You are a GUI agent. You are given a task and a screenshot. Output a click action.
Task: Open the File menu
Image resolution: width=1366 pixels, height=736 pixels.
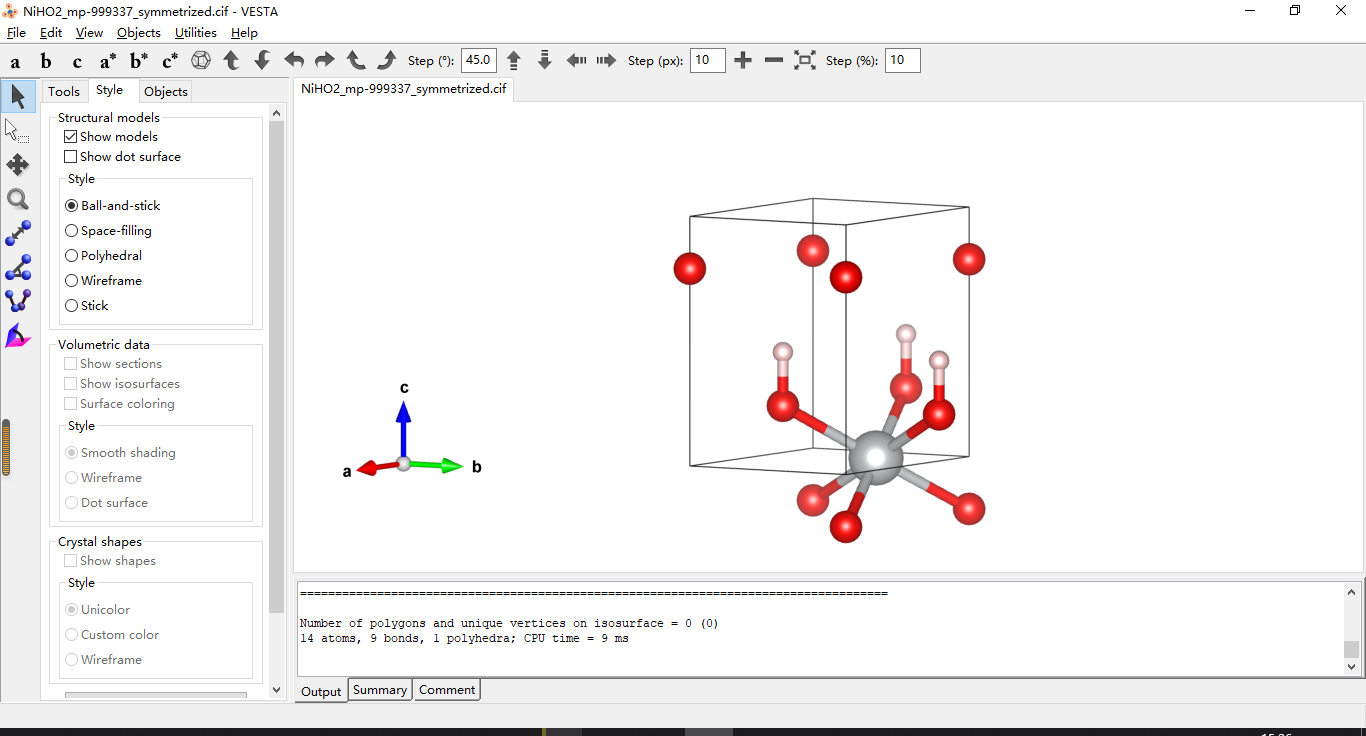16,33
